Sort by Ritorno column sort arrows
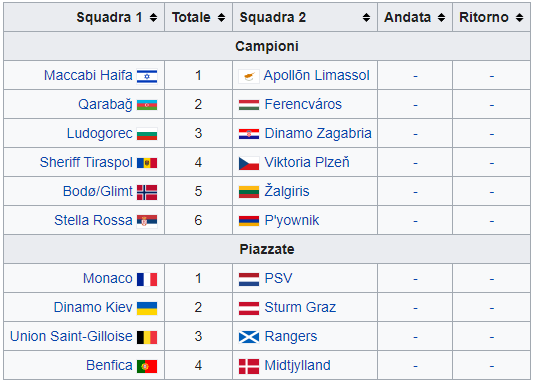Screen dimensions: 536x383 pos(520,17)
